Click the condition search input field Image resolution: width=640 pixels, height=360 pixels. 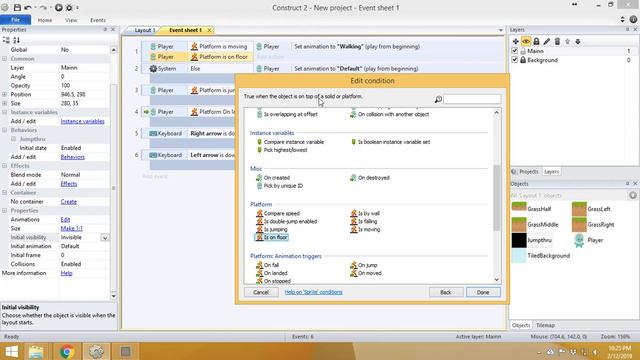click(x=472, y=99)
